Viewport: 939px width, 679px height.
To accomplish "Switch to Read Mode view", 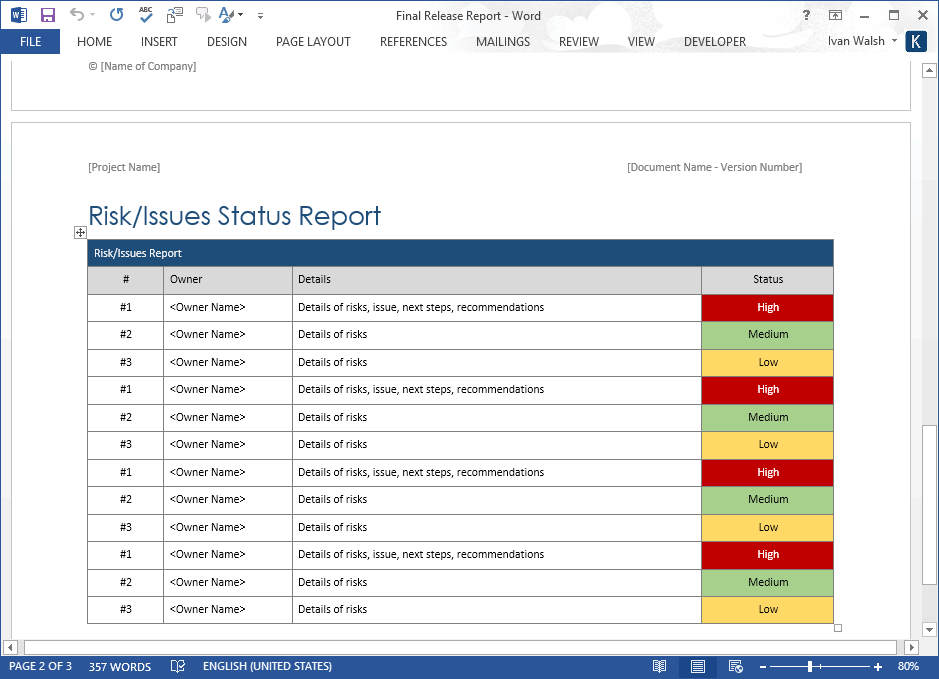I will [x=659, y=666].
